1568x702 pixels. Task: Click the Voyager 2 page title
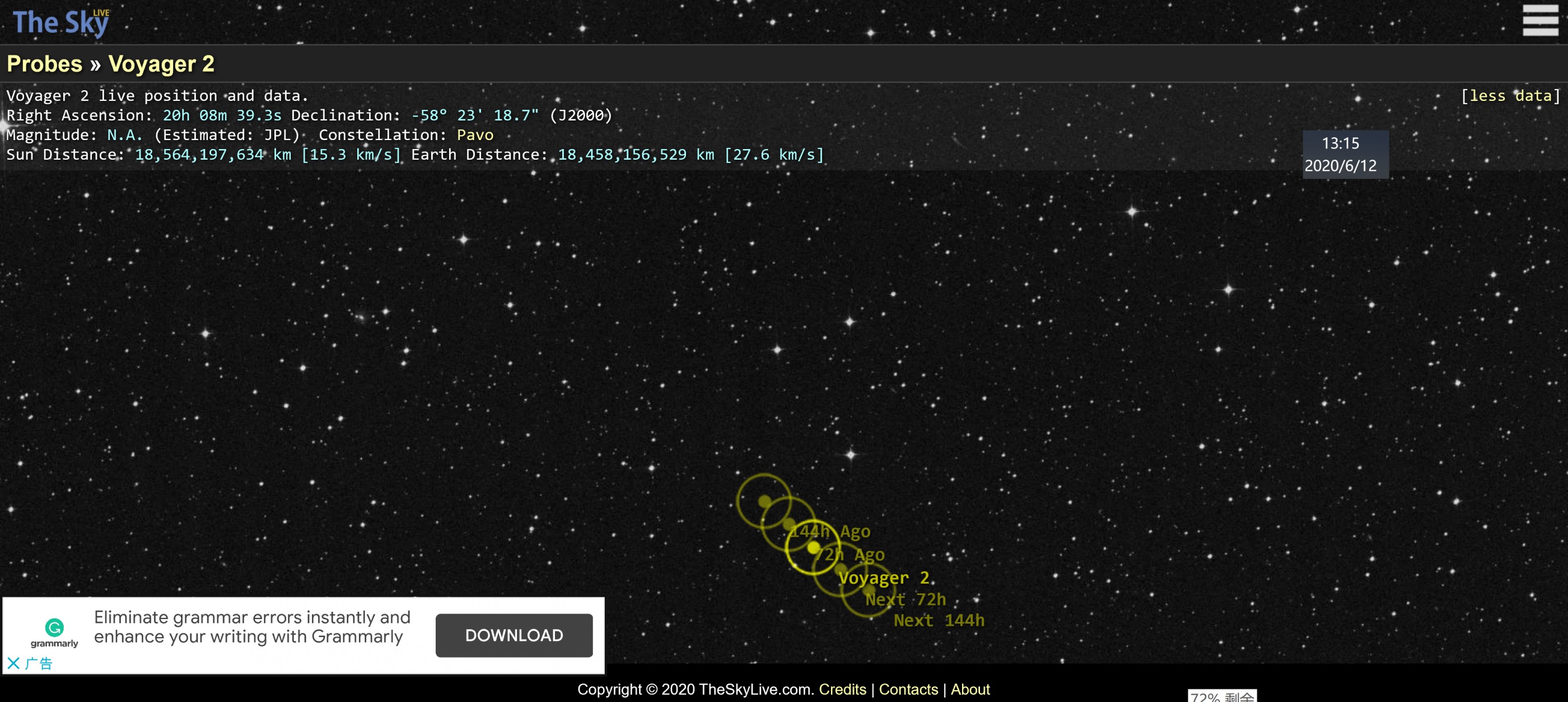[x=161, y=64]
